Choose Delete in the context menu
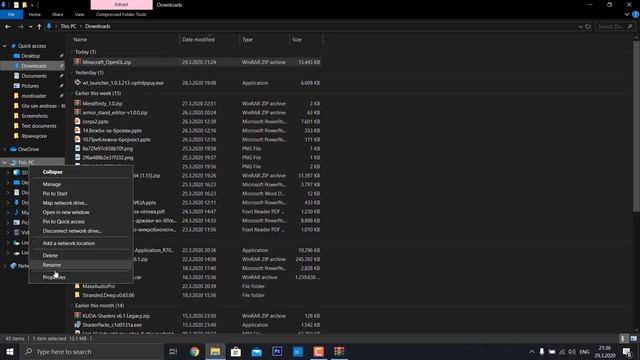 [81, 256]
